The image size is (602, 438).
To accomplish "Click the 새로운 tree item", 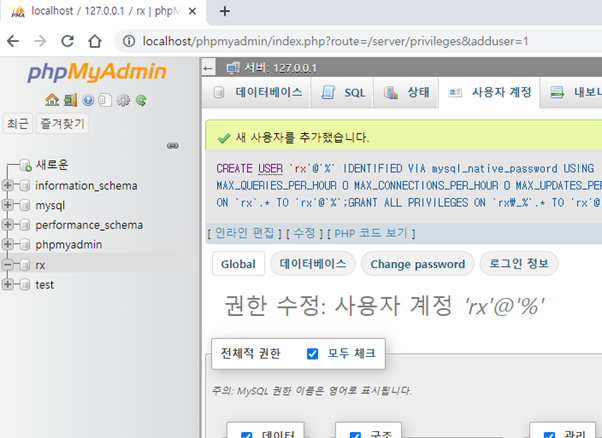I will click(x=52, y=165).
